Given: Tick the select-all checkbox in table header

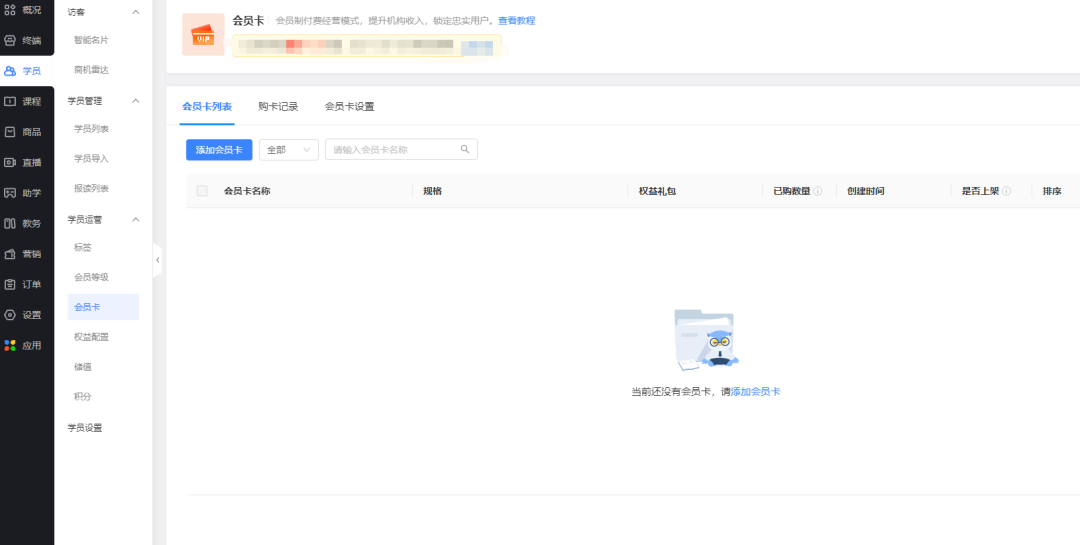Looking at the screenshot, I should click(x=202, y=191).
